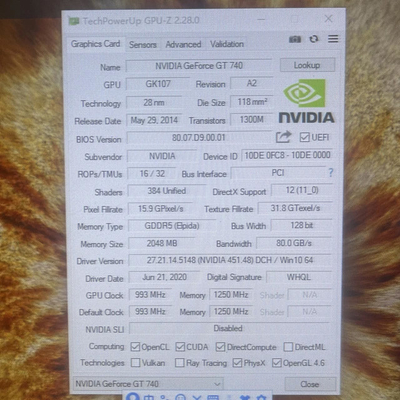Toggle the CUDA checkbox
Image resolution: width=400 pixels, height=400 pixels.
[x=180, y=347]
